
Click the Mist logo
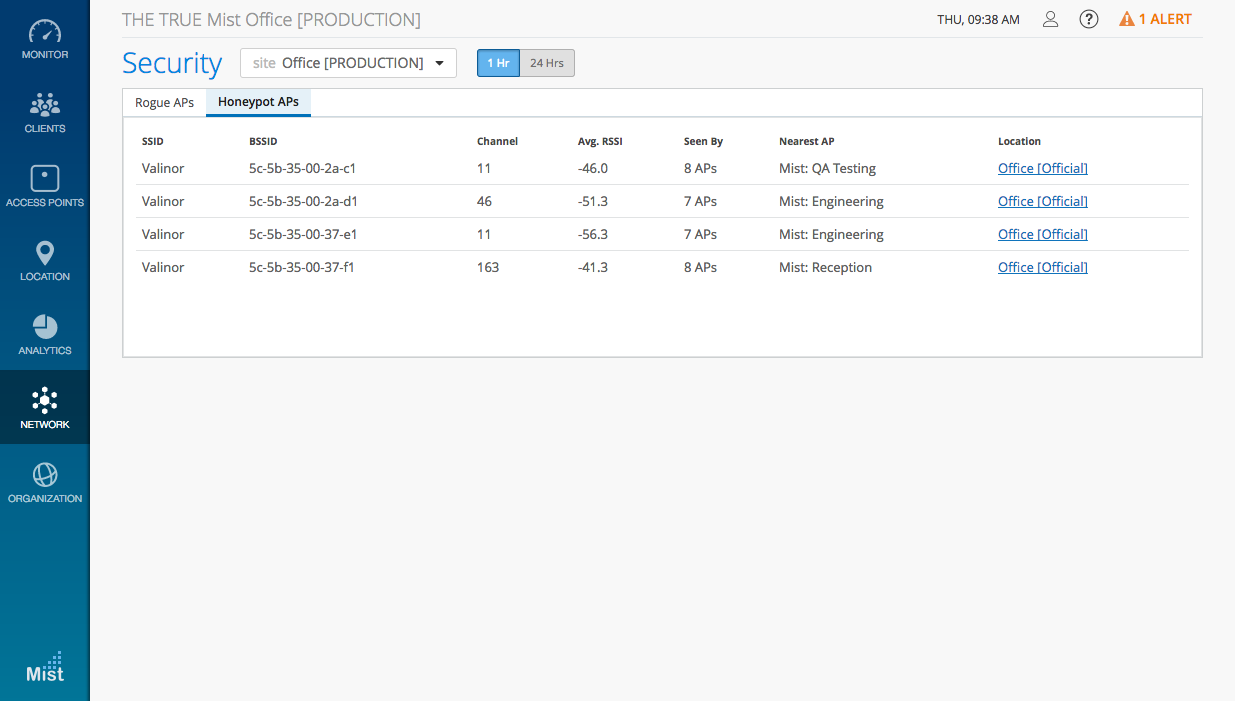pyautogui.click(x=45, y=668)
